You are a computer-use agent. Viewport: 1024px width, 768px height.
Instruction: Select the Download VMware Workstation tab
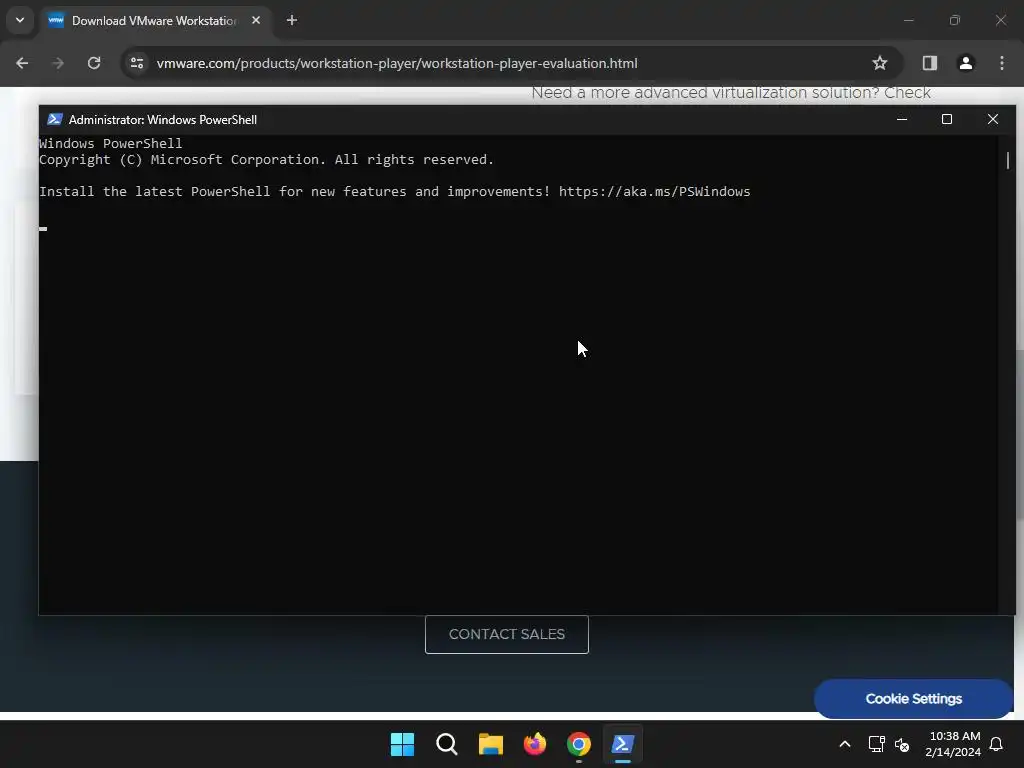coord(155,21)
